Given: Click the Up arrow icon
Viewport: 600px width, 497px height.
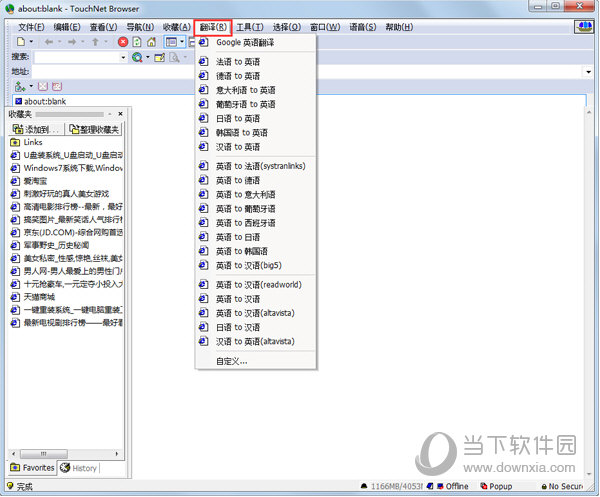Looking at the screenshot, I should point(95,42).
